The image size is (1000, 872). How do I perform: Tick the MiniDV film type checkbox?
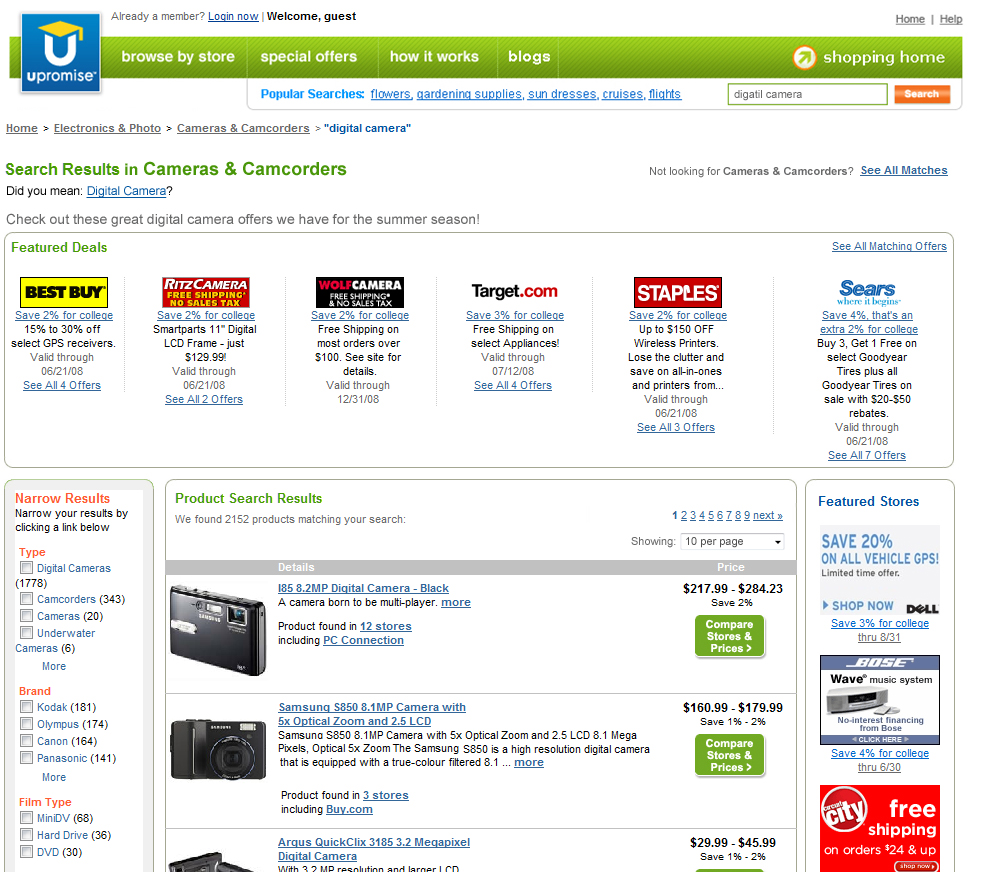[26, 818]
